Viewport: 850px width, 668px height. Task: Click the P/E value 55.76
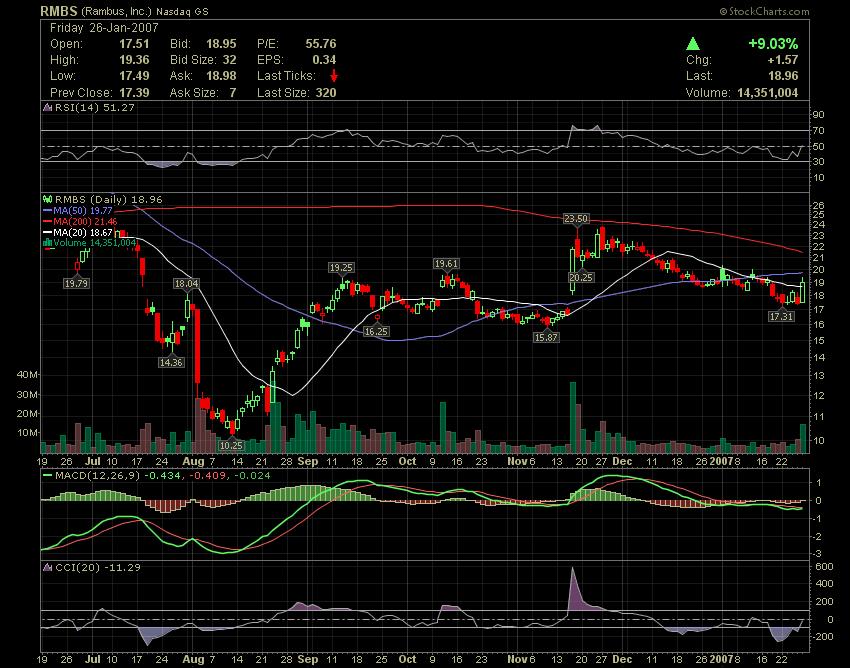pyautogui.click(x=321, y=44)
